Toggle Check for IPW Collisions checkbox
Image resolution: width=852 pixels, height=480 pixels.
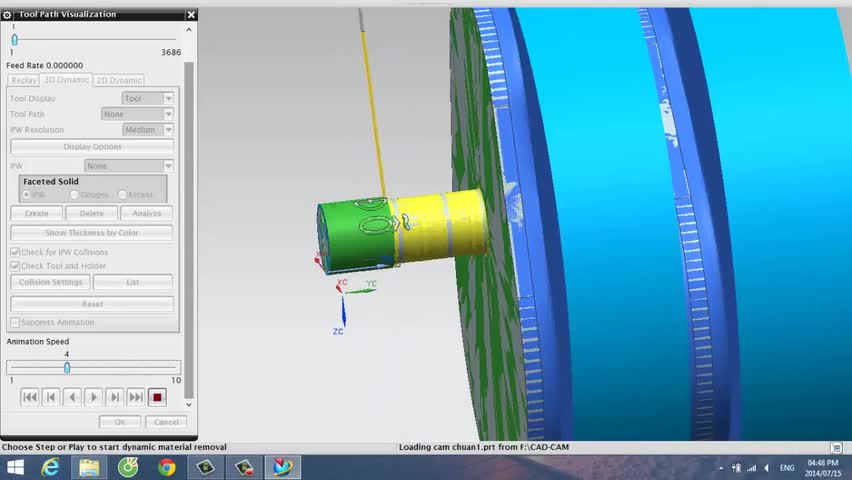(x=15, y=252)
